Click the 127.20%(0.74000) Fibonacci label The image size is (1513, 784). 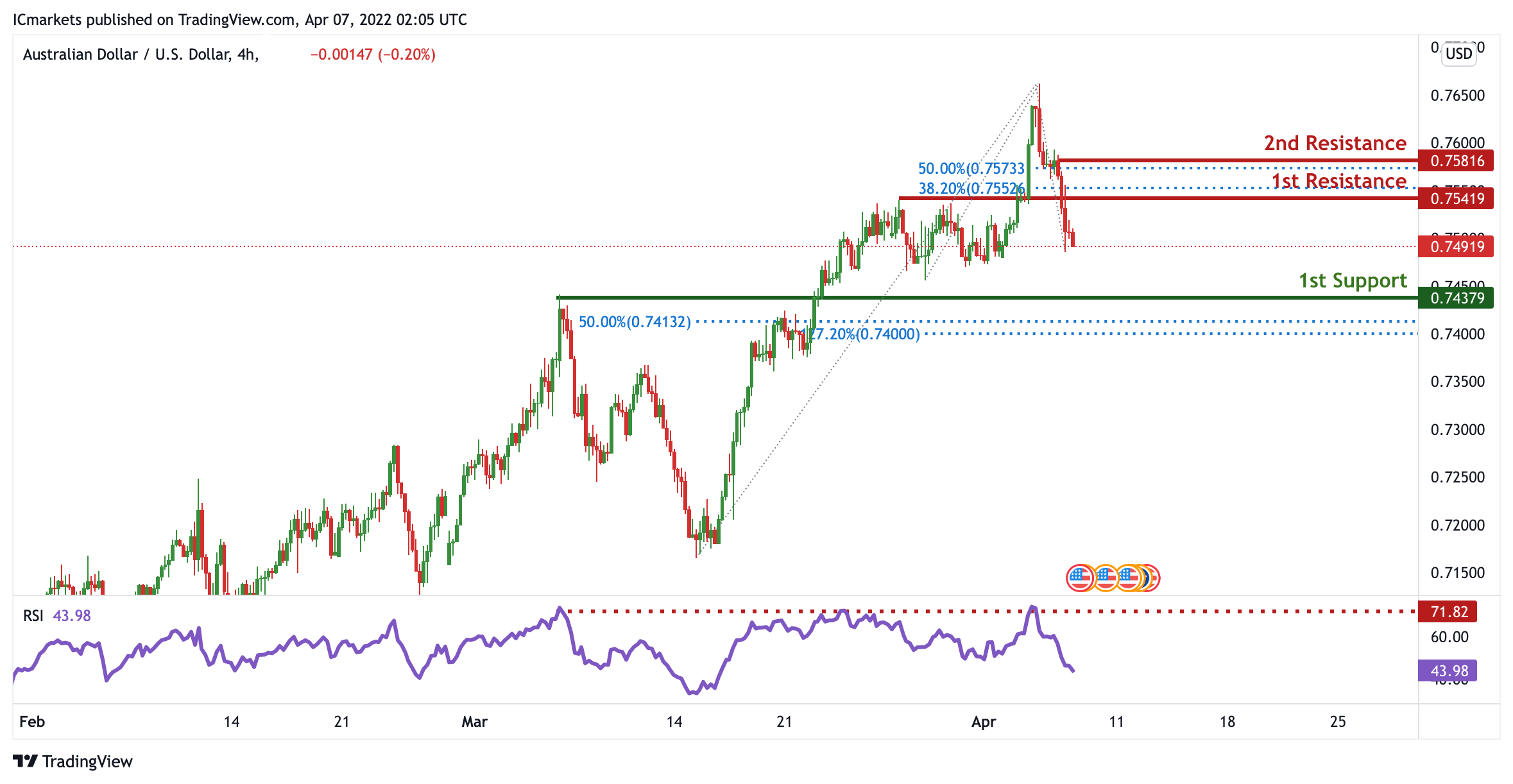[x=863, y=334]
